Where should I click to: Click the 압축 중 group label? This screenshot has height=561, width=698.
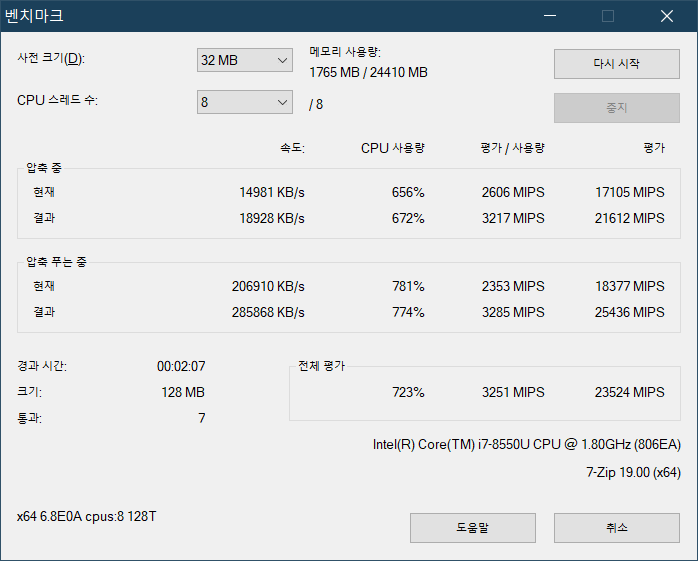click(x=44, y=168)
